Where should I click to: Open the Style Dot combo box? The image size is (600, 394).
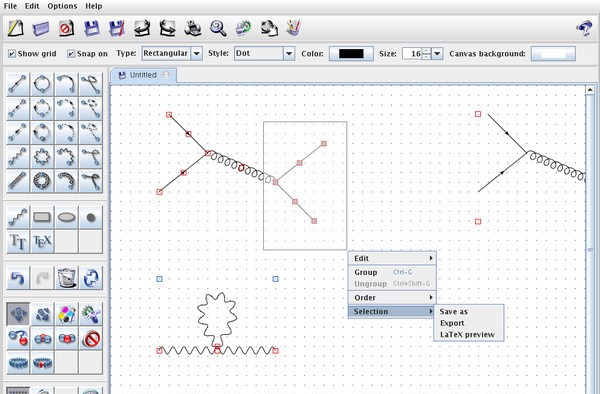[264, 54]
